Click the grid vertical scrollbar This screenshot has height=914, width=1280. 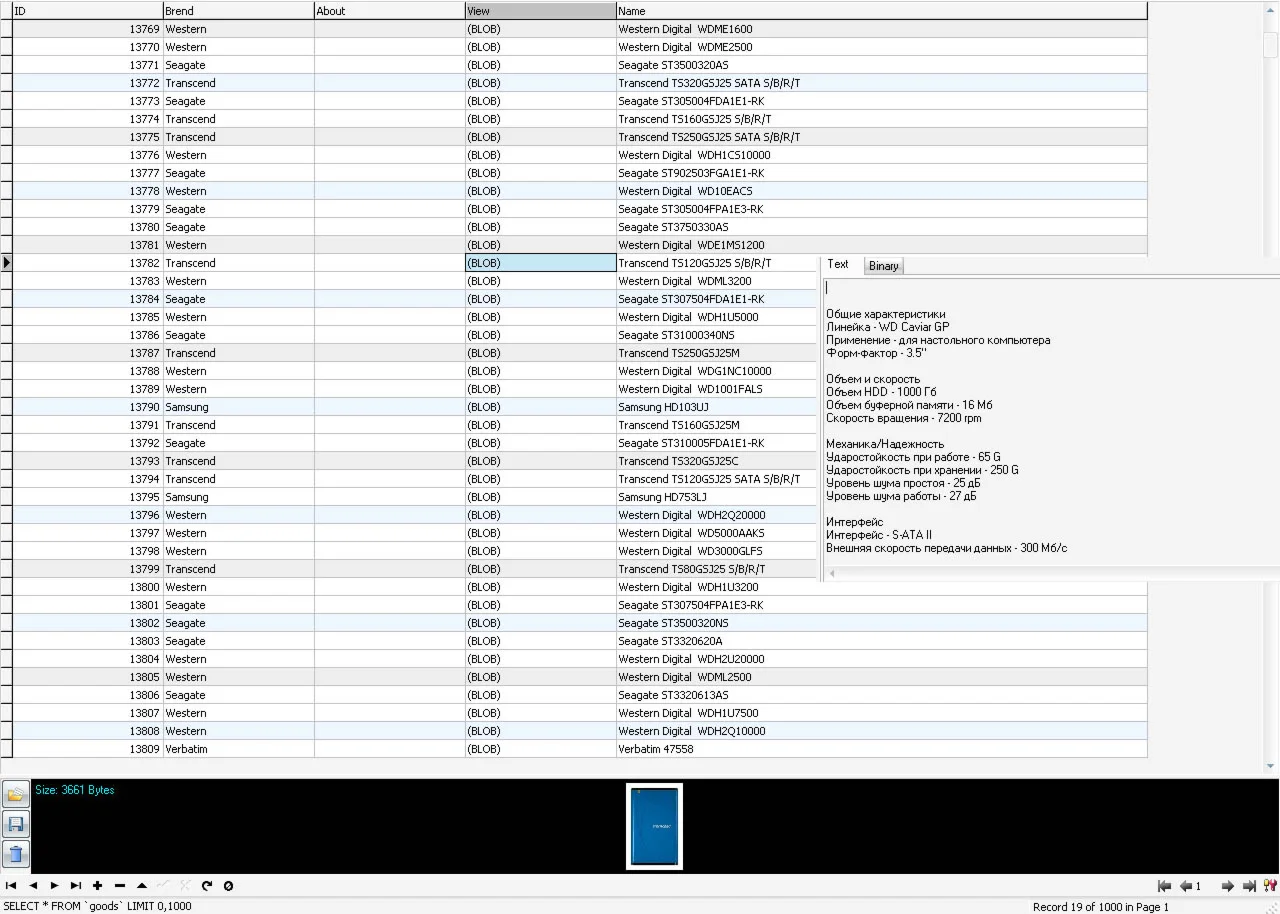(1270, 388)
